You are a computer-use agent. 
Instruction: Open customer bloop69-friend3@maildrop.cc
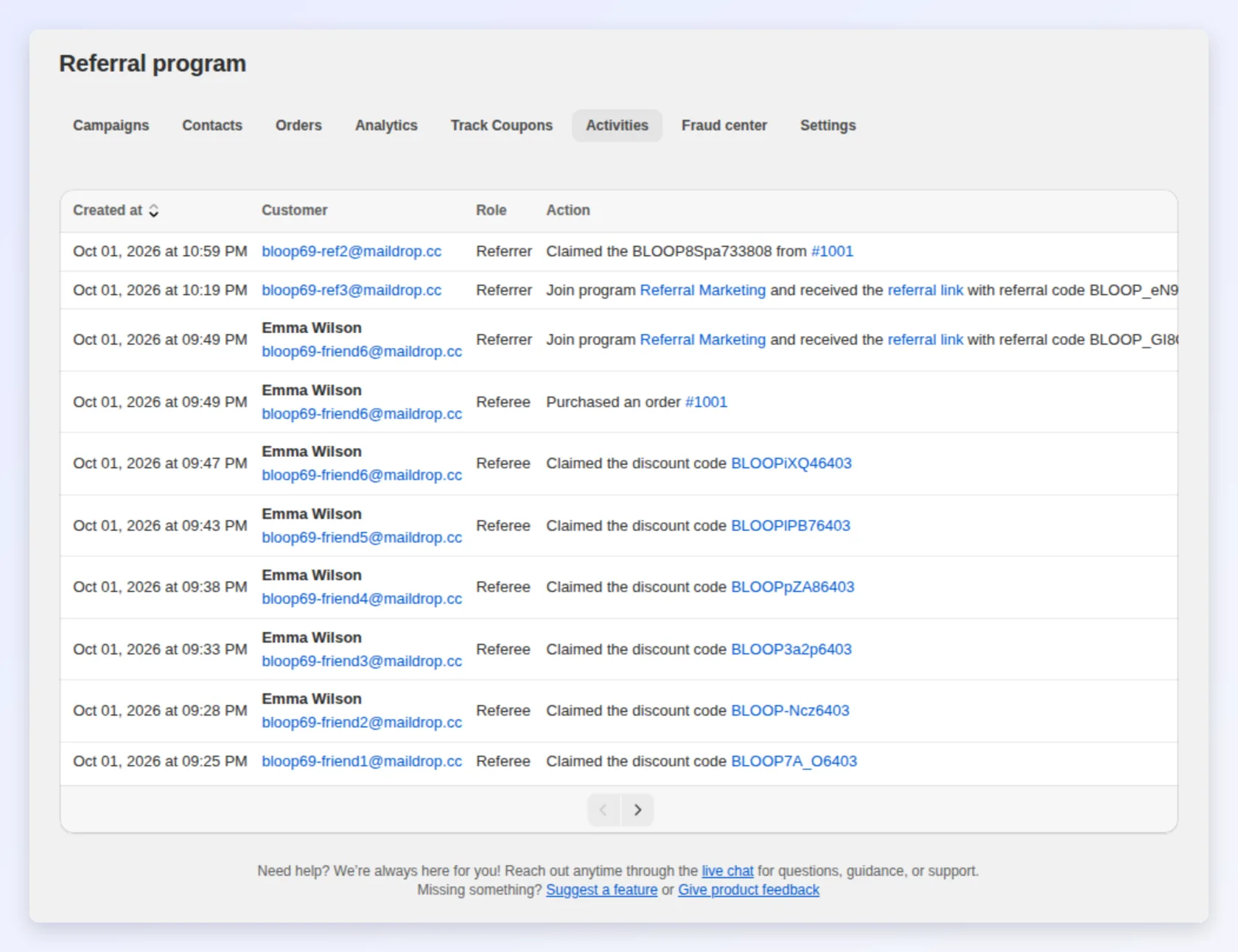click(x=362, y=662)
